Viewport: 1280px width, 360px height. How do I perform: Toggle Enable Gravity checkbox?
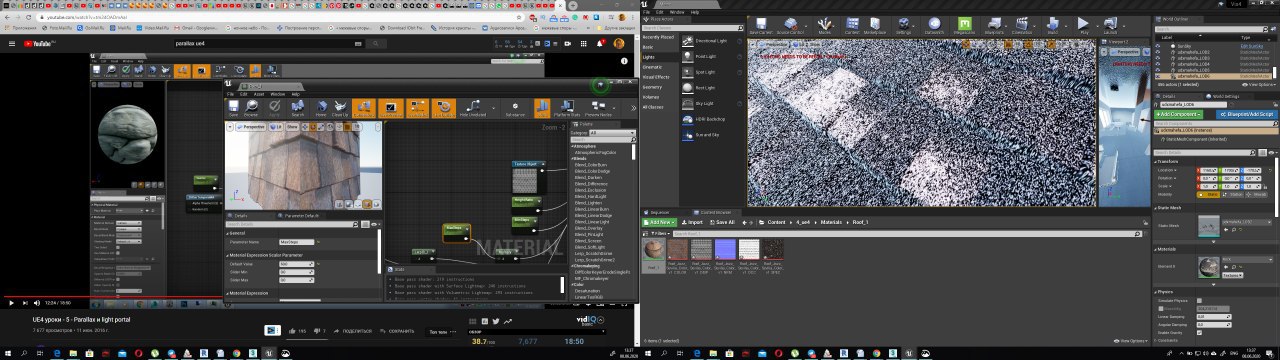pyautogui.click(x=1199, y=332)
